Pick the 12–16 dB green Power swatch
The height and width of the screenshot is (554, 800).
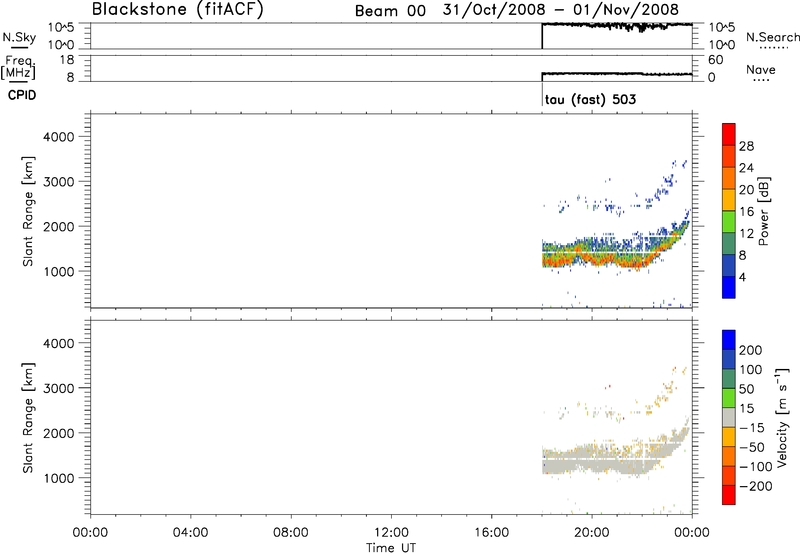tap(729, 222)
